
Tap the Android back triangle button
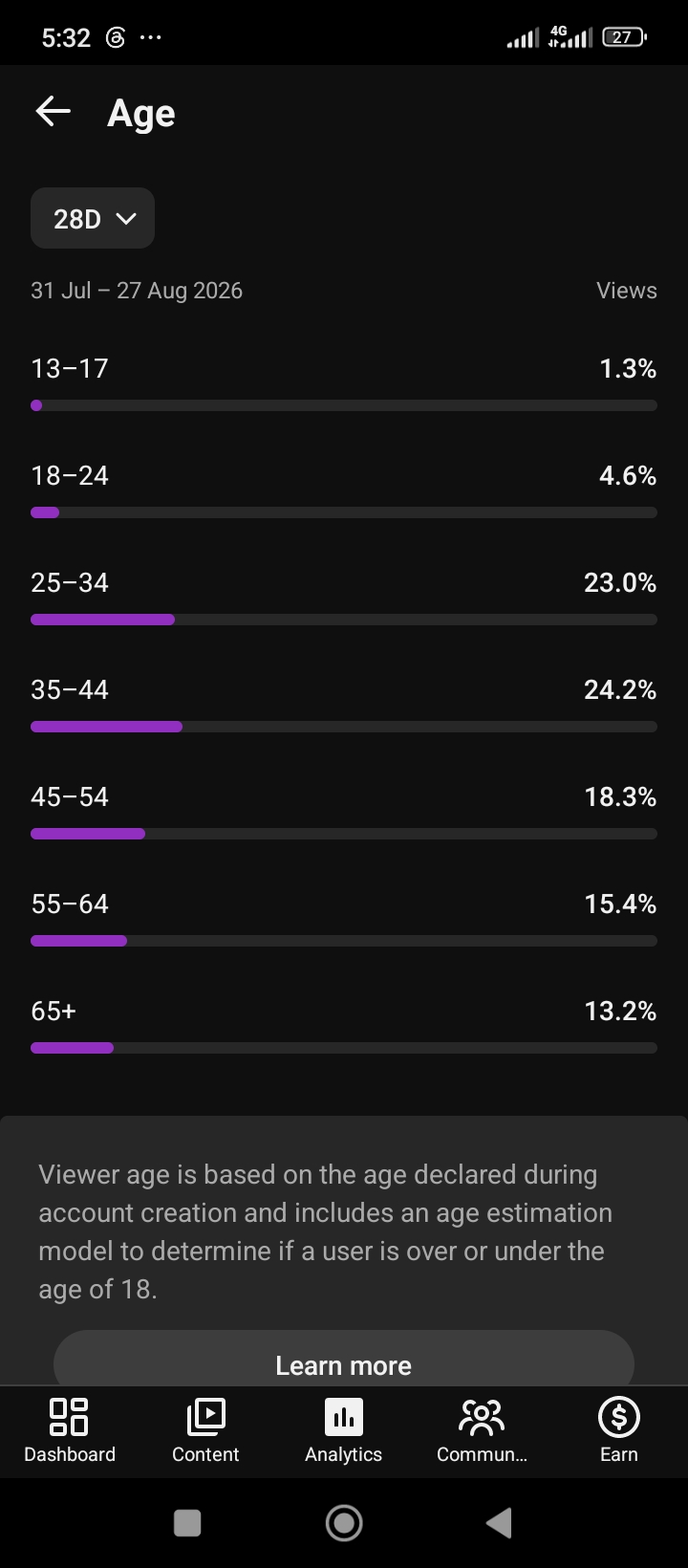point(499,1522)
